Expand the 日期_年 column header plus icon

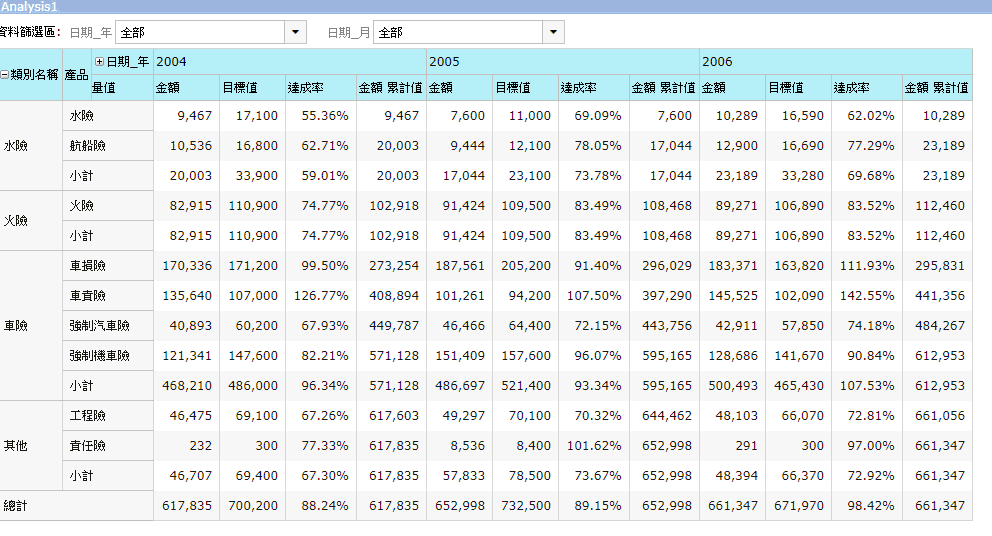point(99,61)
